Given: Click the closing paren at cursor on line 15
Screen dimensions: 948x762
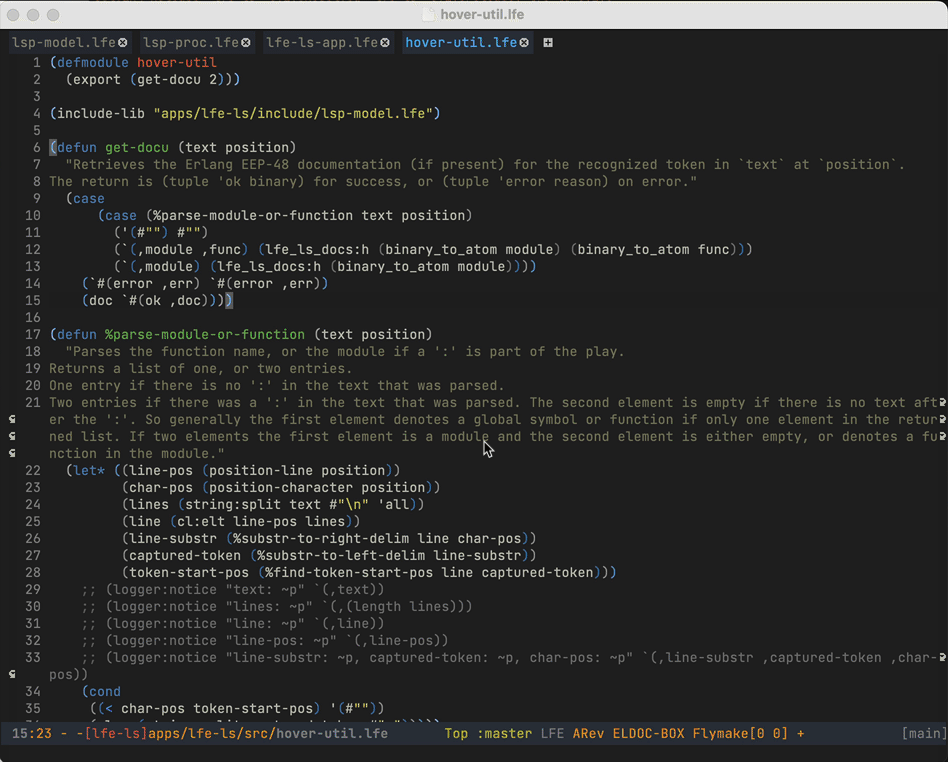Looking at the screenshot, I should [x=229, y=301].
